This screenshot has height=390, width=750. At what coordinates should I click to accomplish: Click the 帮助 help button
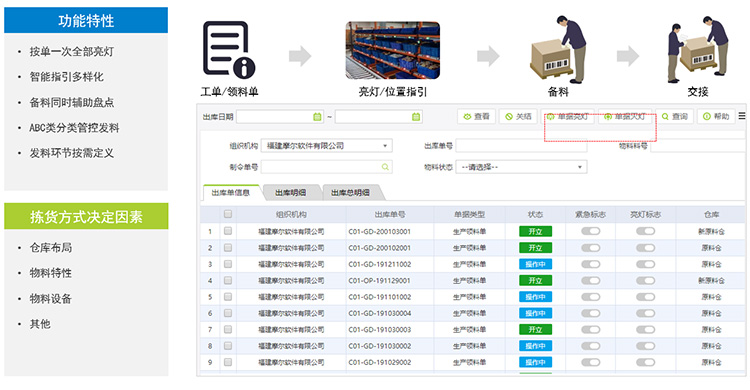(716, 116)
